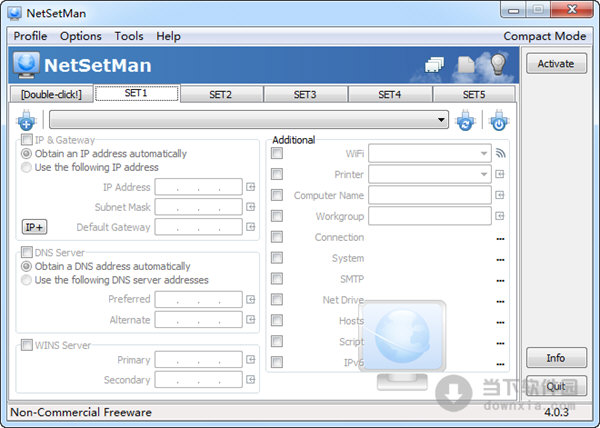Get current value icon beside Printer

point(500,174)
